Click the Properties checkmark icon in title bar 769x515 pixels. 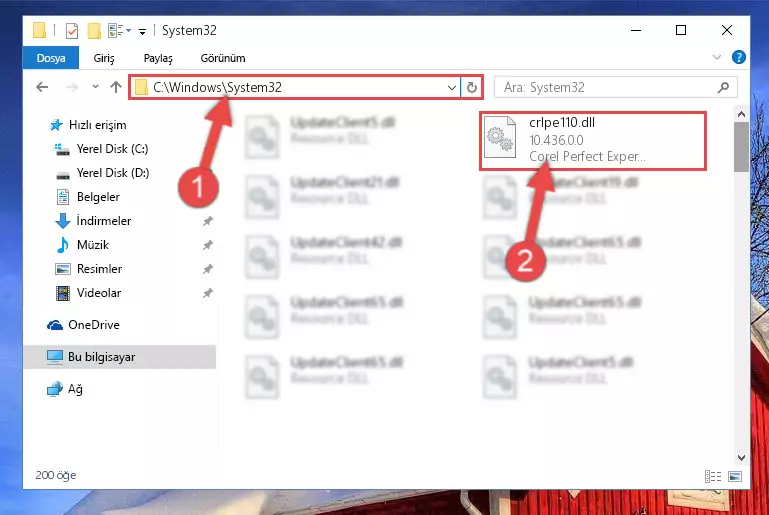click(x=72, y=31)
